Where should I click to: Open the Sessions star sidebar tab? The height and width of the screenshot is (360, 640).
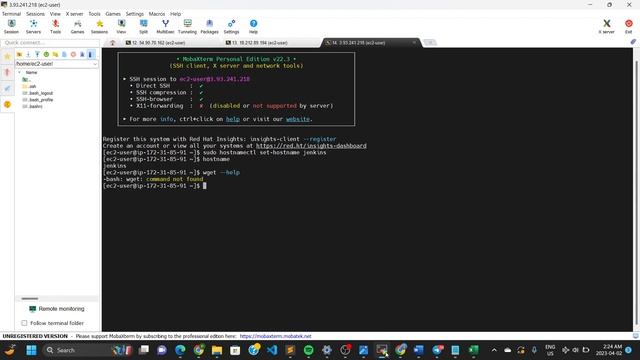point(7,56)
